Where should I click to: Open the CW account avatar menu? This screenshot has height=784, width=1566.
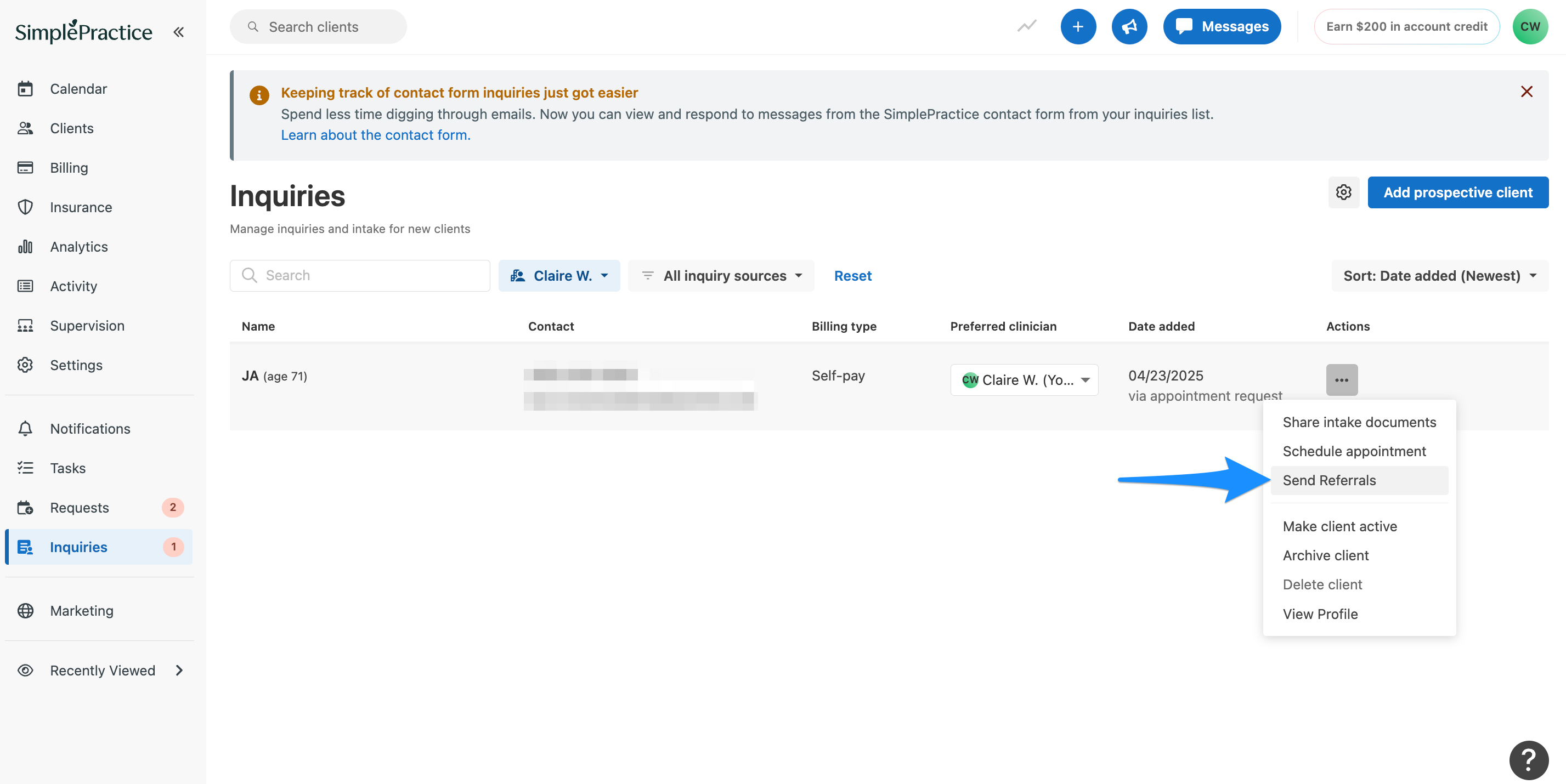click(x=1530, y=27)
